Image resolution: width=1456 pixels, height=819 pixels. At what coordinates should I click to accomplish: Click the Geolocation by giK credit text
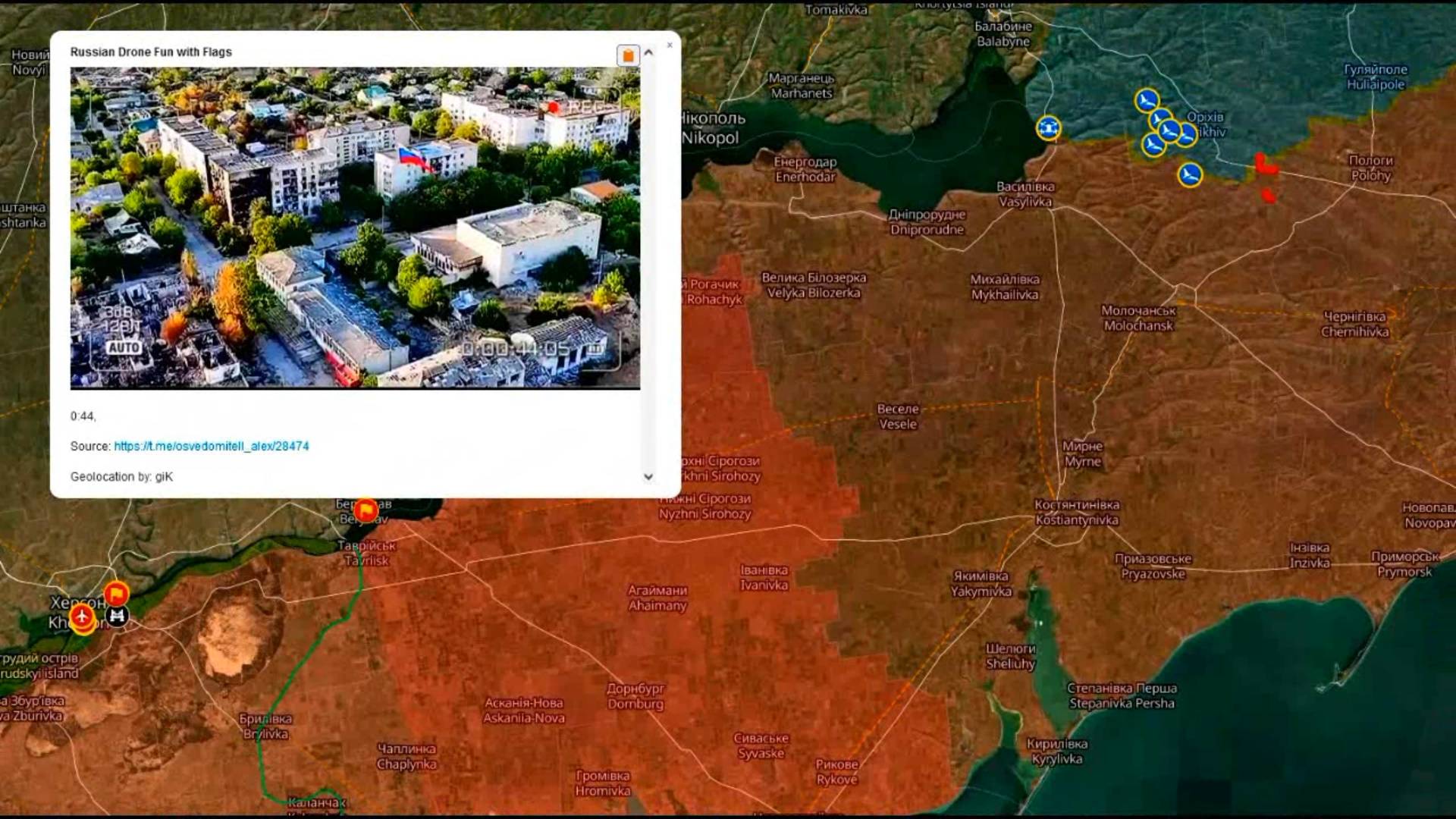click(x=121, y=477)
